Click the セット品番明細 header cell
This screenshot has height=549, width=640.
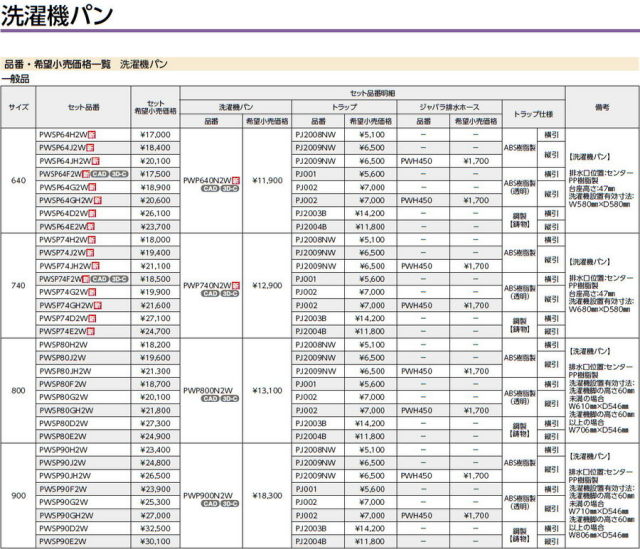pyautogui.click(x=373, y=93)
